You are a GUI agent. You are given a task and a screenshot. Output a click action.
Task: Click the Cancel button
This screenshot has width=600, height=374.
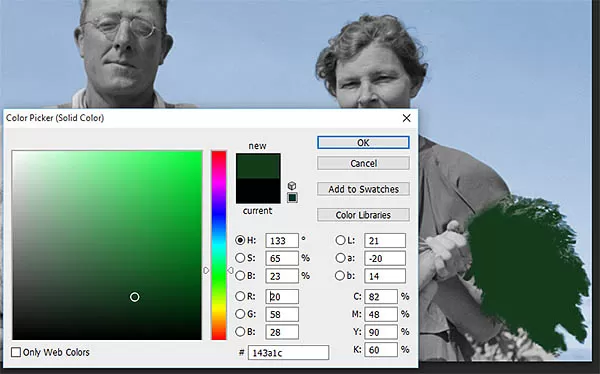[x=363, y=163]
